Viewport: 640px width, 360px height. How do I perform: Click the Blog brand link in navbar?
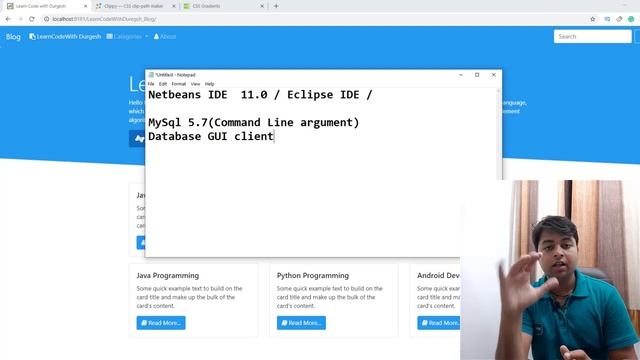[x=13, y=37]
